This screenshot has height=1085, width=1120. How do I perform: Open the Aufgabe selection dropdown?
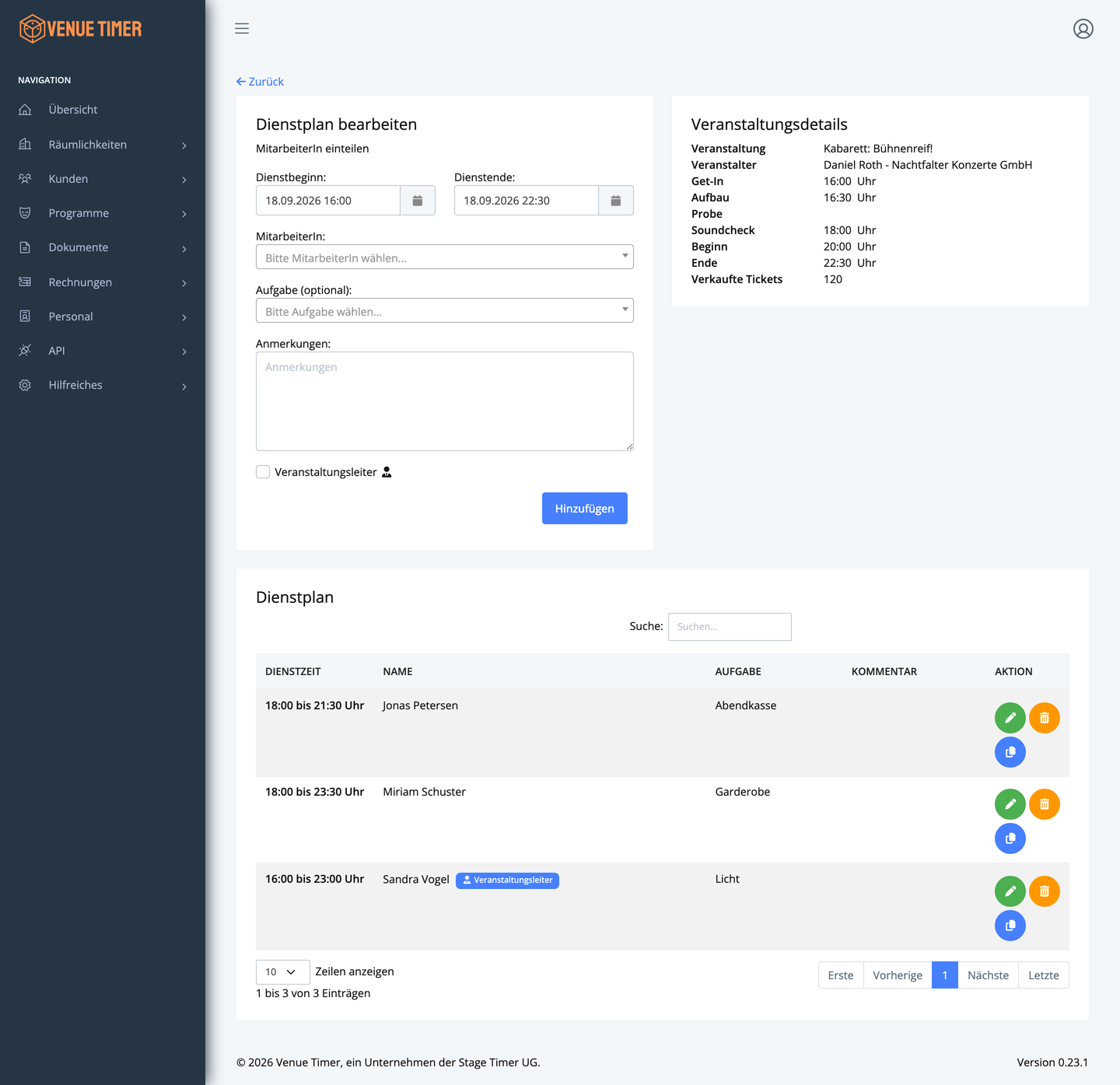445,310
